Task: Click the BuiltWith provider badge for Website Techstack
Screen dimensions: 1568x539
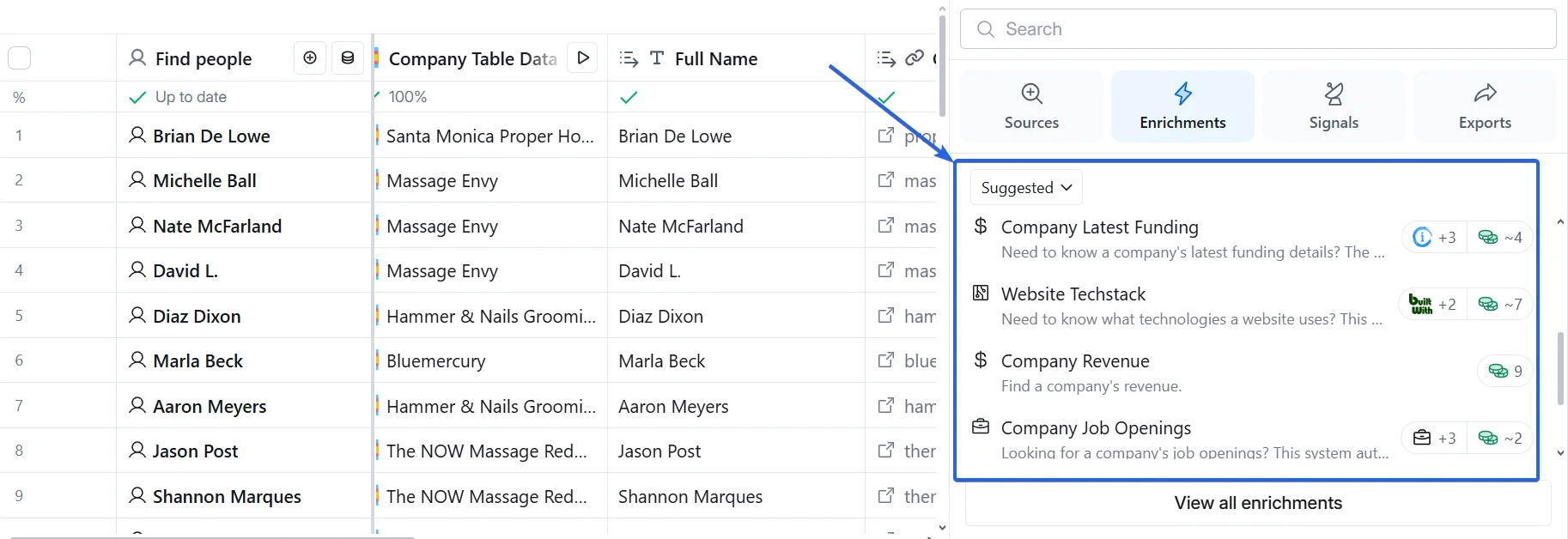Action: tap(1432, 304)
